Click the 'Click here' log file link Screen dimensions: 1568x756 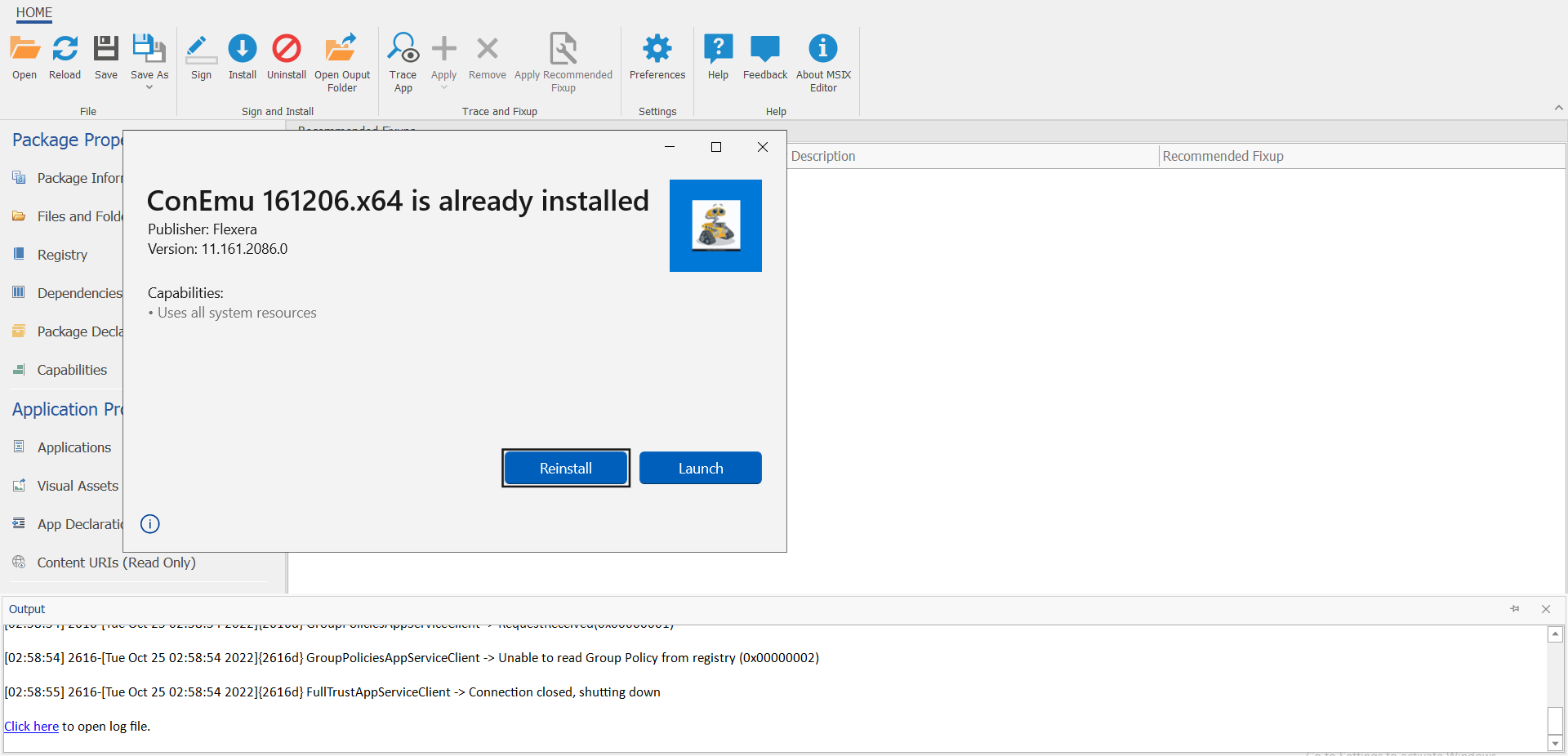pyautogui.click(x=31, y=727)
